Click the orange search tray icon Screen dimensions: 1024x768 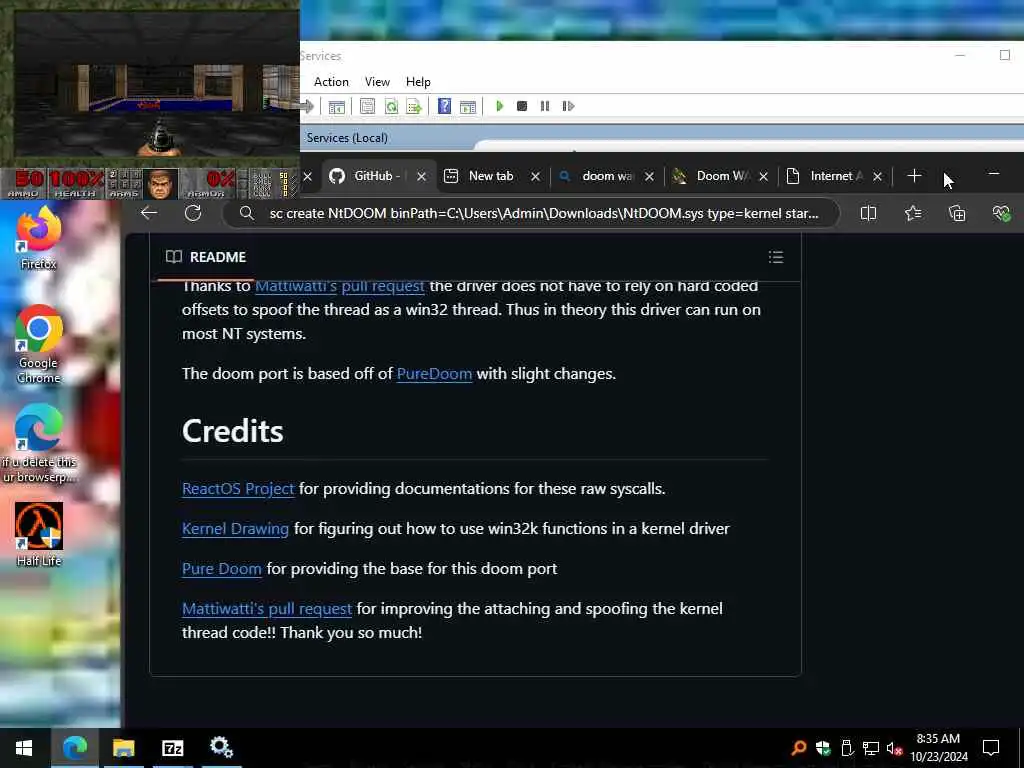point(798,748)
